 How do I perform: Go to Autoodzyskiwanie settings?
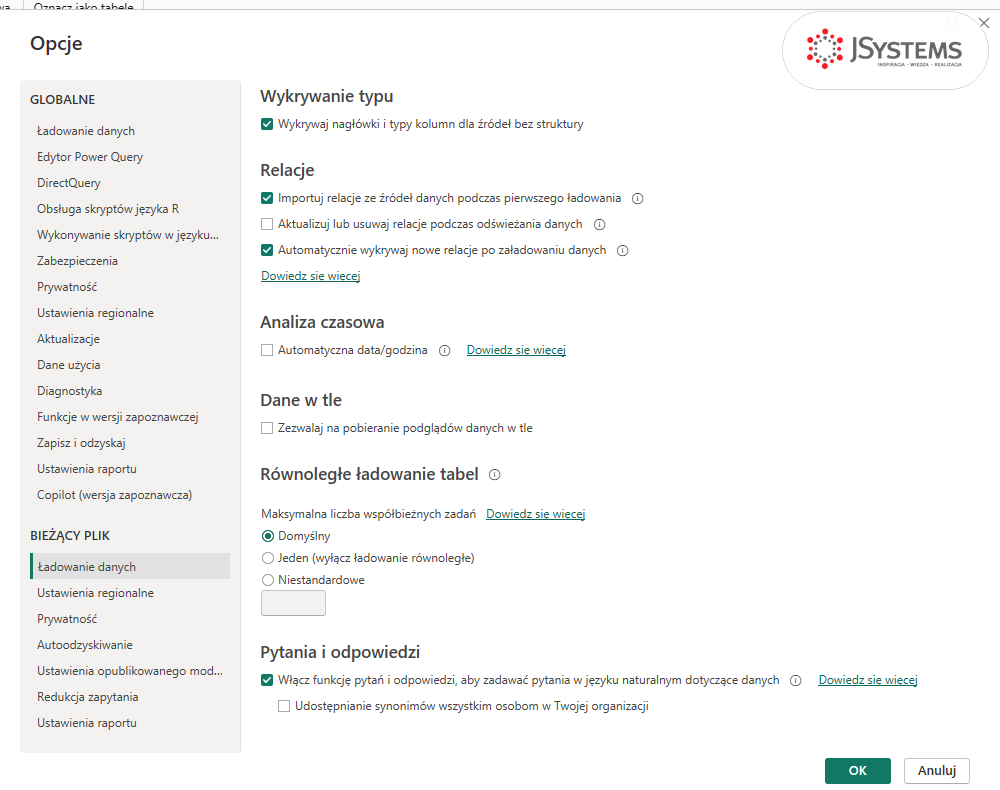point(130,645)
